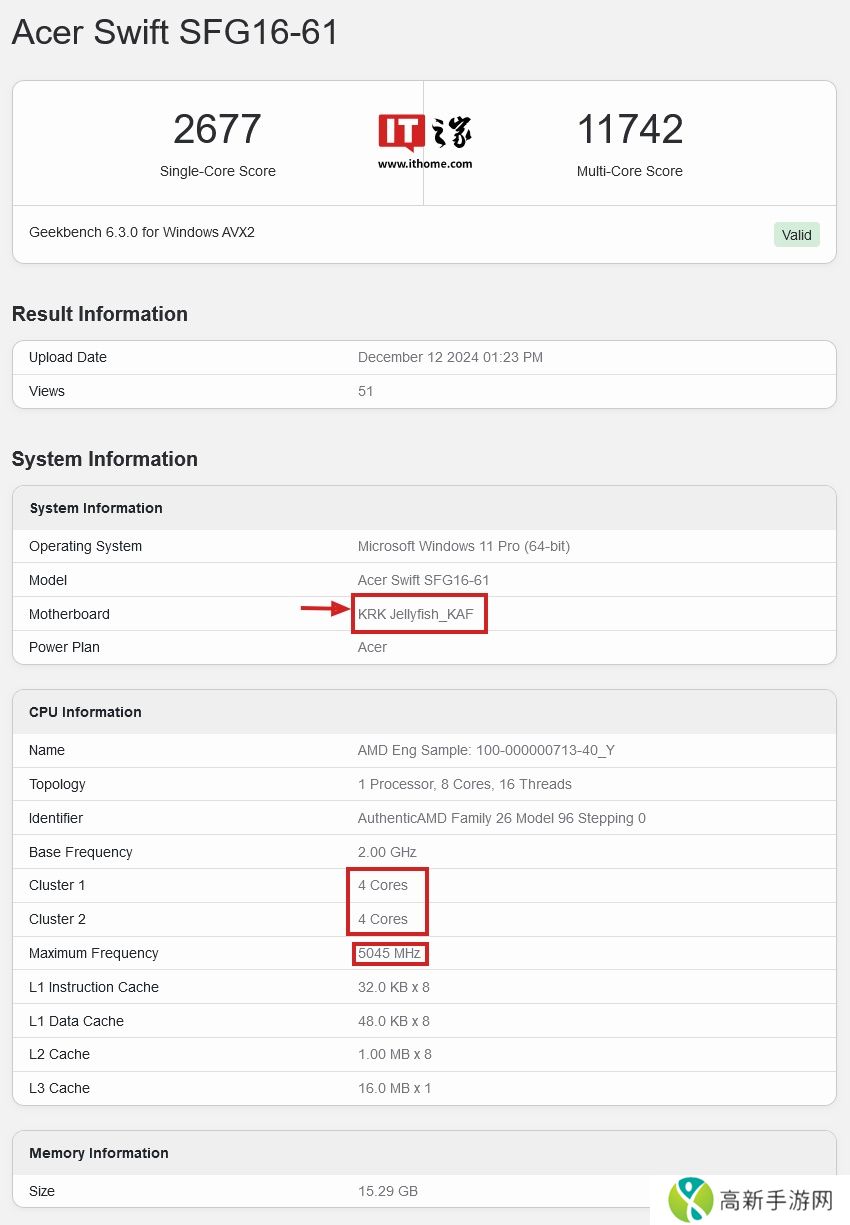
Task: Click the red arrow pointing at motherboard
Action: click(x=325, y=607)
